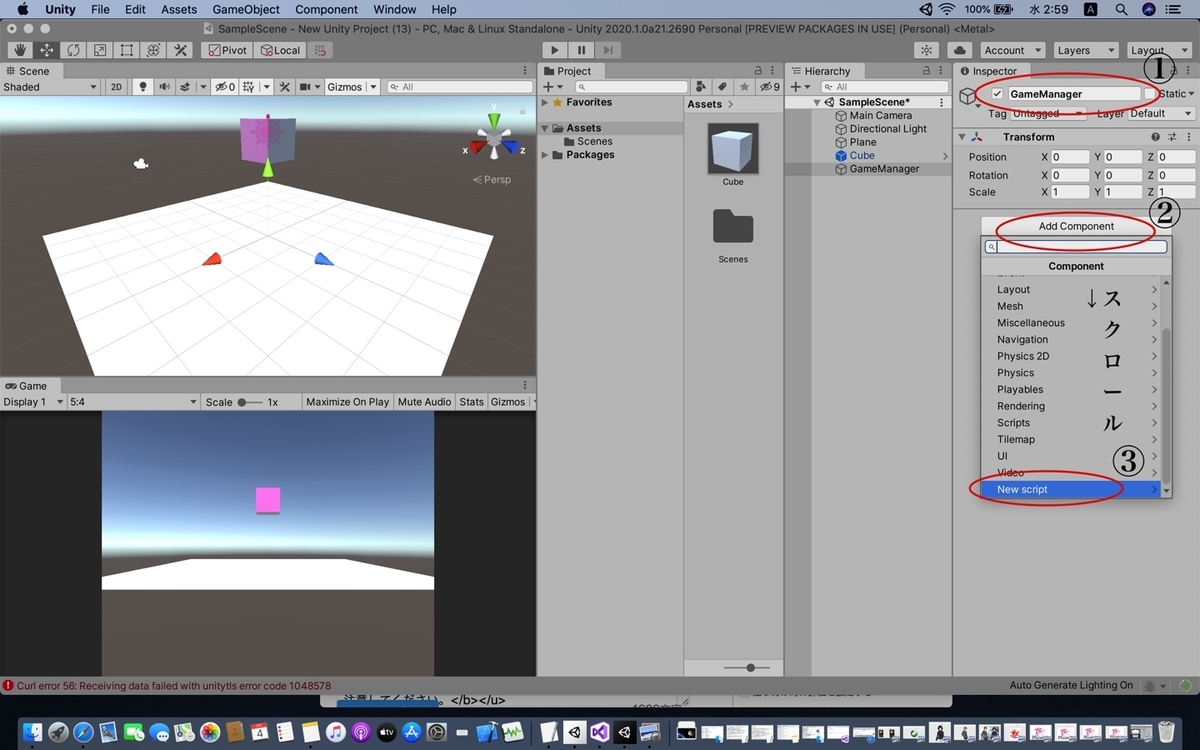Click the Step frame button
The height and width of the screenshot is (750, 1200).
pyautogui.click(x=607, y=50)
